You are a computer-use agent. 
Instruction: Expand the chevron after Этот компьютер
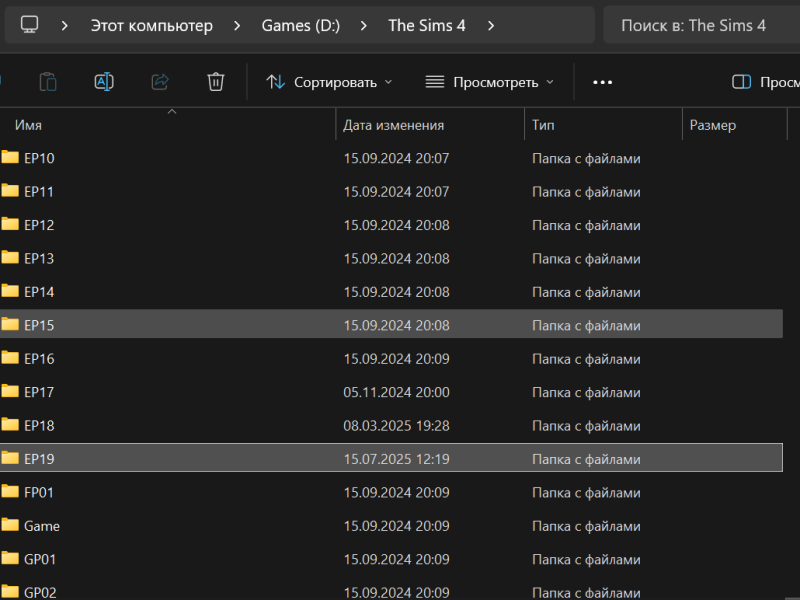[237, 26]
